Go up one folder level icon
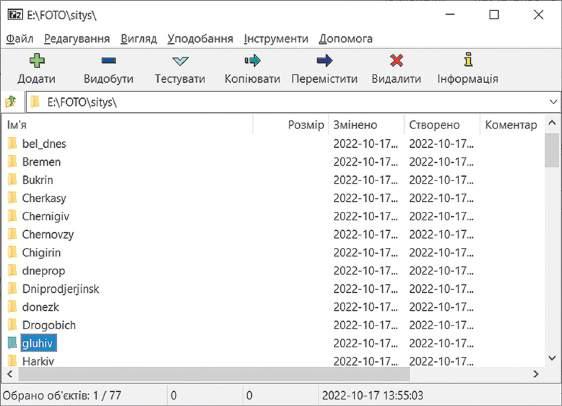 11,102
